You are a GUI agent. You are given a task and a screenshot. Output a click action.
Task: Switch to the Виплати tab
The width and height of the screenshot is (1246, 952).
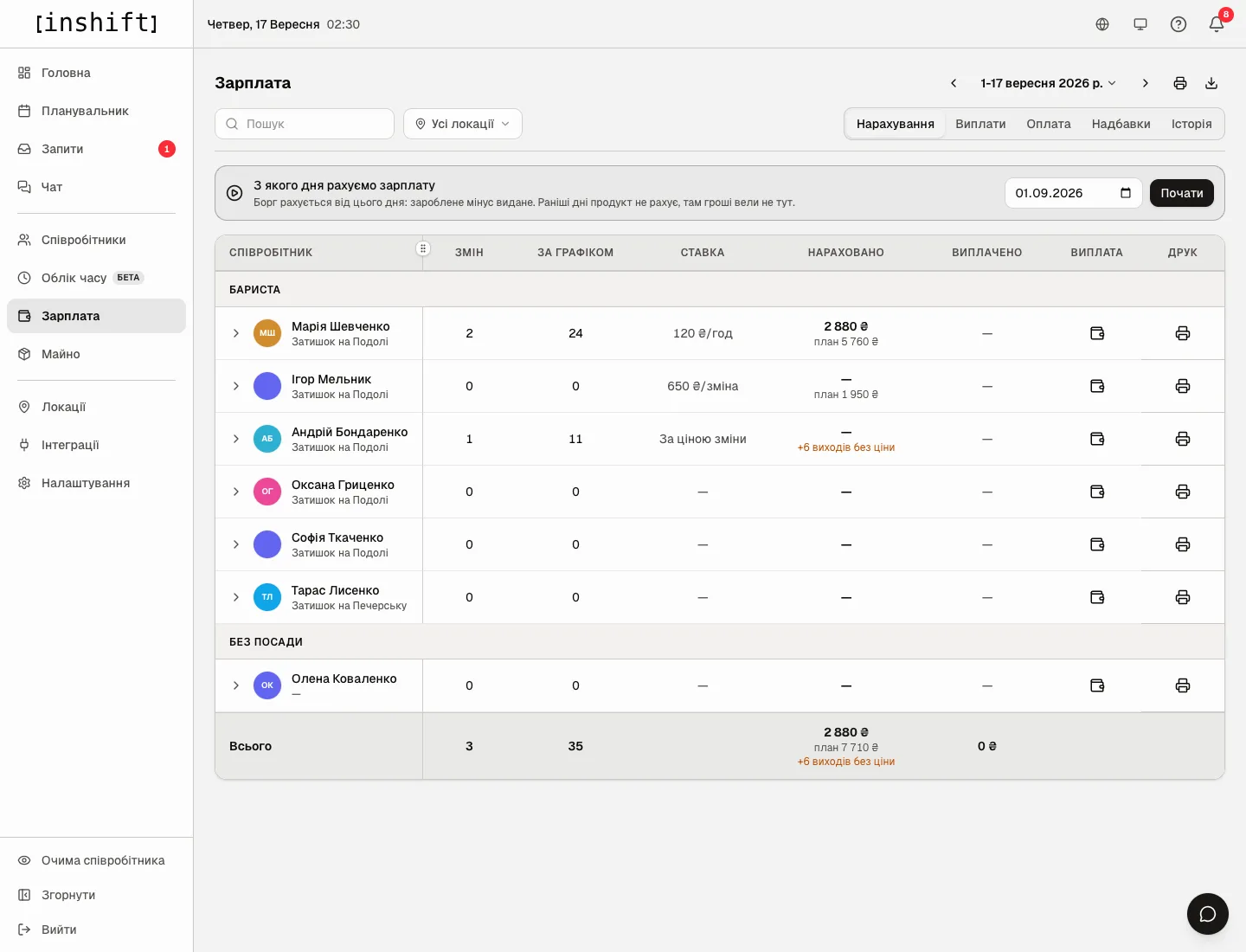point(980,124)
